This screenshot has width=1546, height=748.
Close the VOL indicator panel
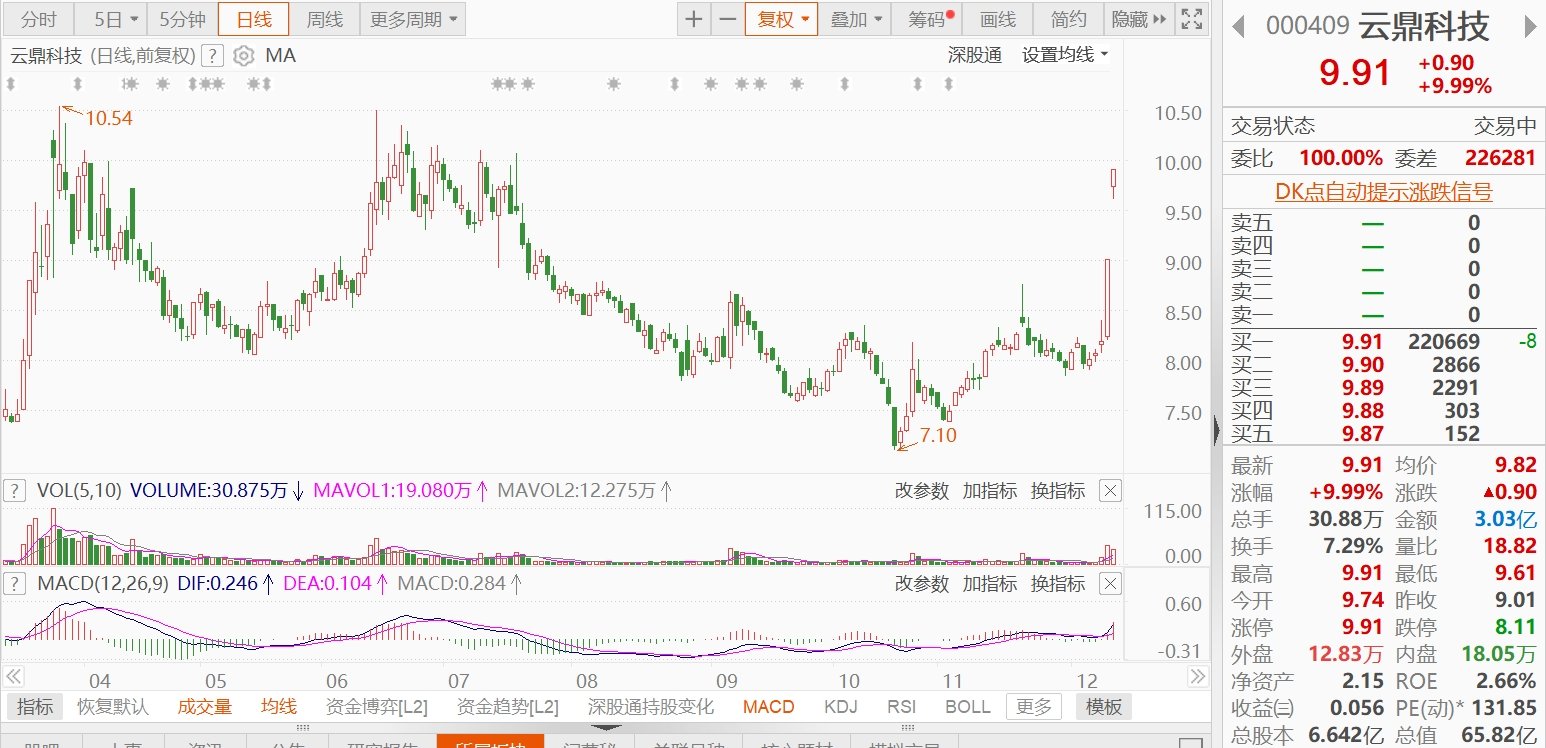(1110, 491)
